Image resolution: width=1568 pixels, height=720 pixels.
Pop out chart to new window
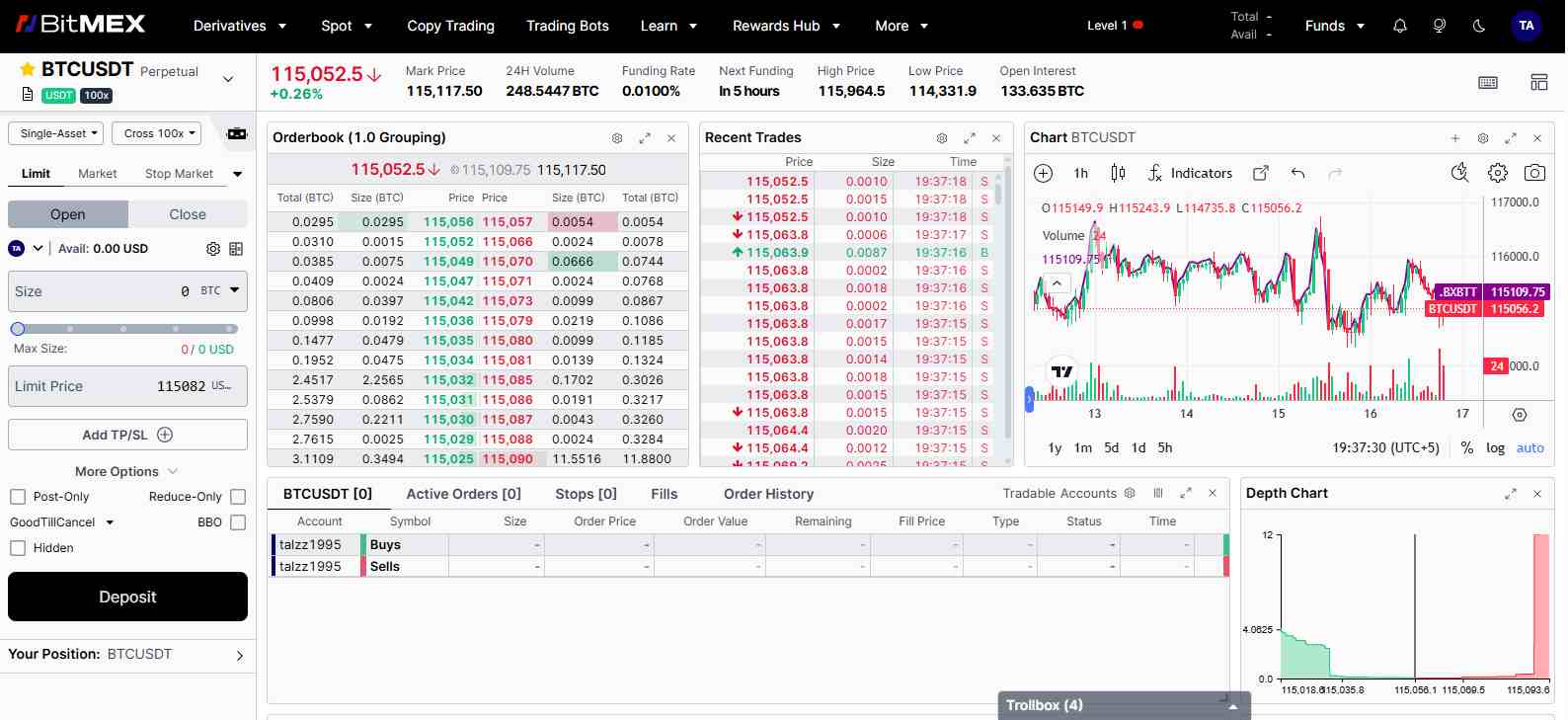[x=1260, y=174]
